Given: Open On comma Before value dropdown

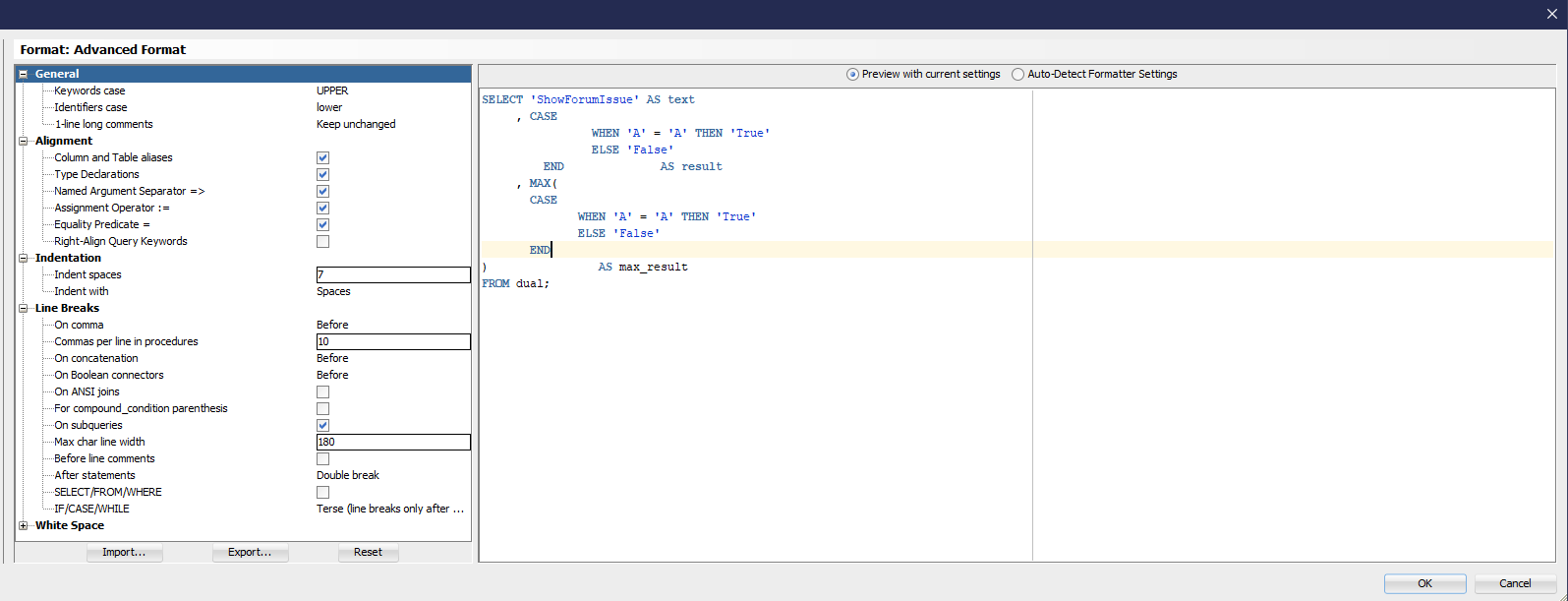Looking at the screenshot, I should 332,325.
